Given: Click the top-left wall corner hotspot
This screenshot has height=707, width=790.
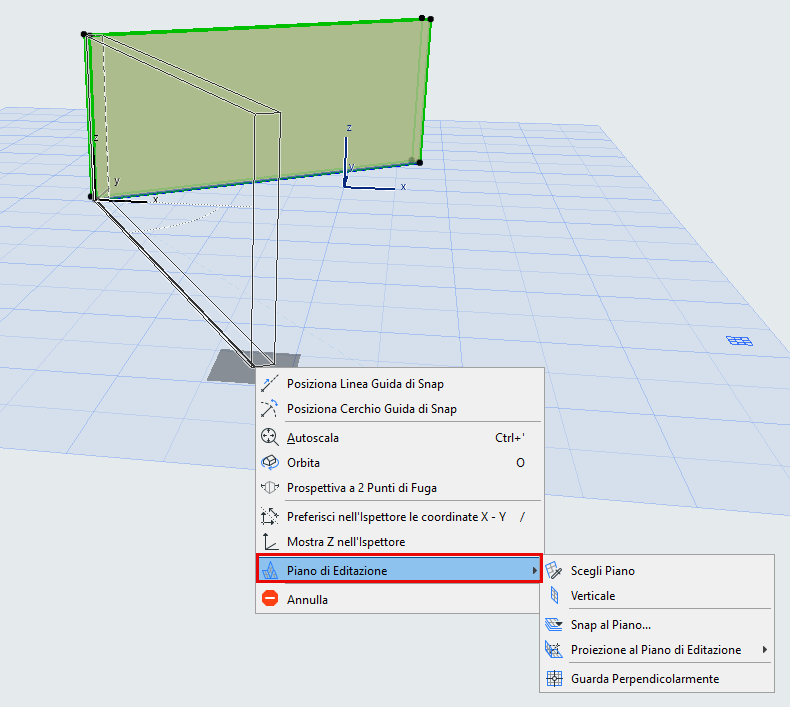Looking at the screenshot, I should tap(84, 34).
